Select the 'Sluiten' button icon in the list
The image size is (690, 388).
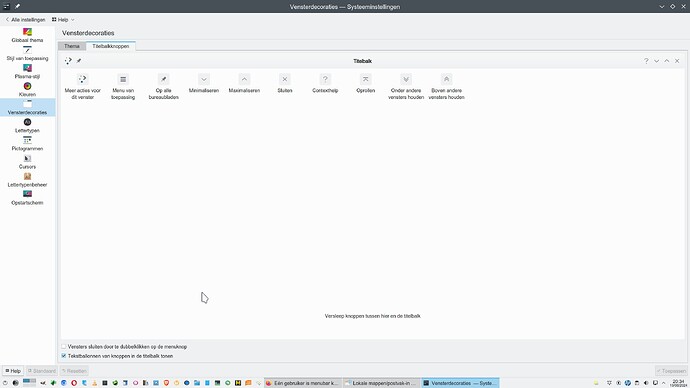coord(285,79)
